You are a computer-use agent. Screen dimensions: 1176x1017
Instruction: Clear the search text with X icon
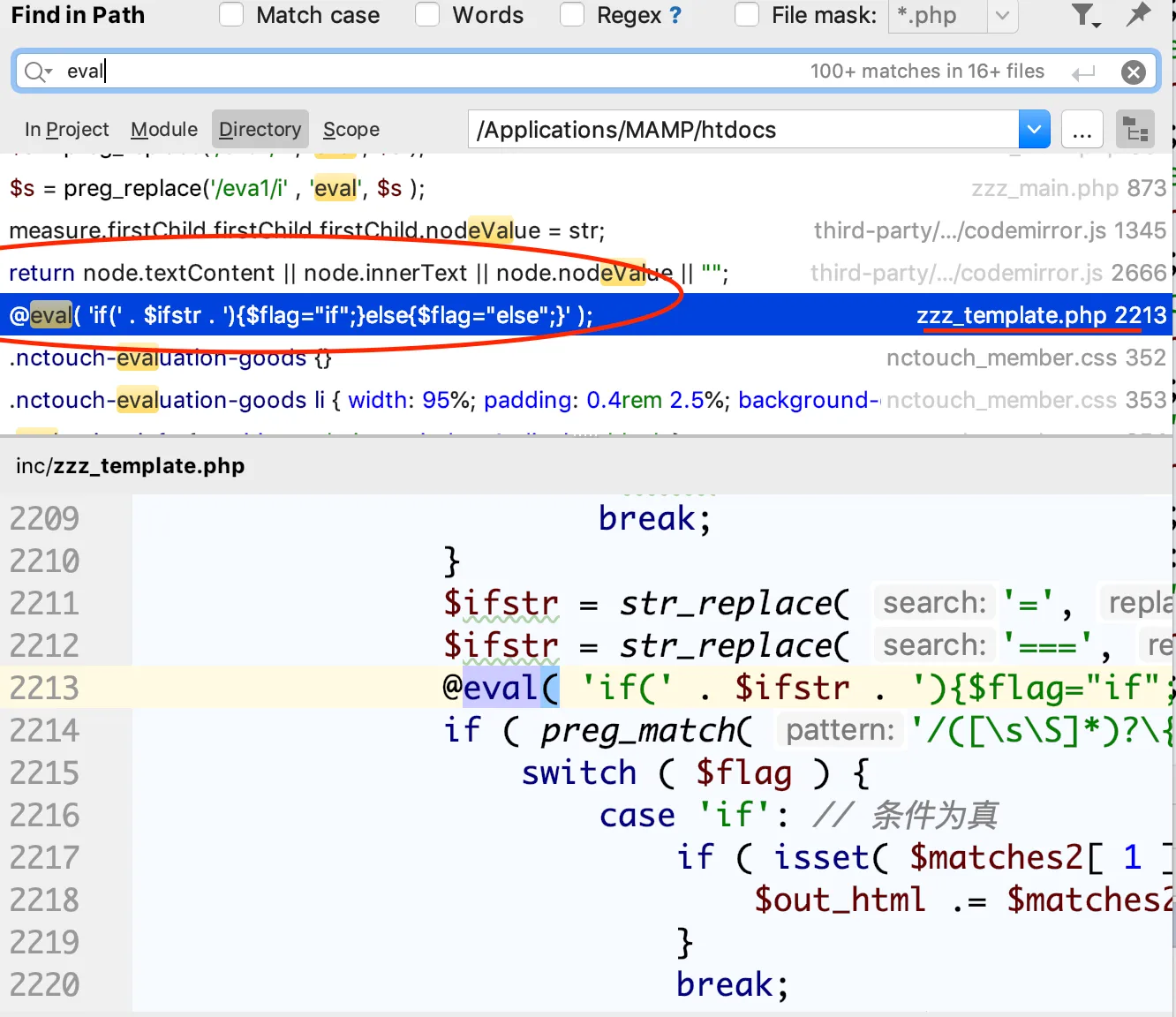pos(1134,72)
